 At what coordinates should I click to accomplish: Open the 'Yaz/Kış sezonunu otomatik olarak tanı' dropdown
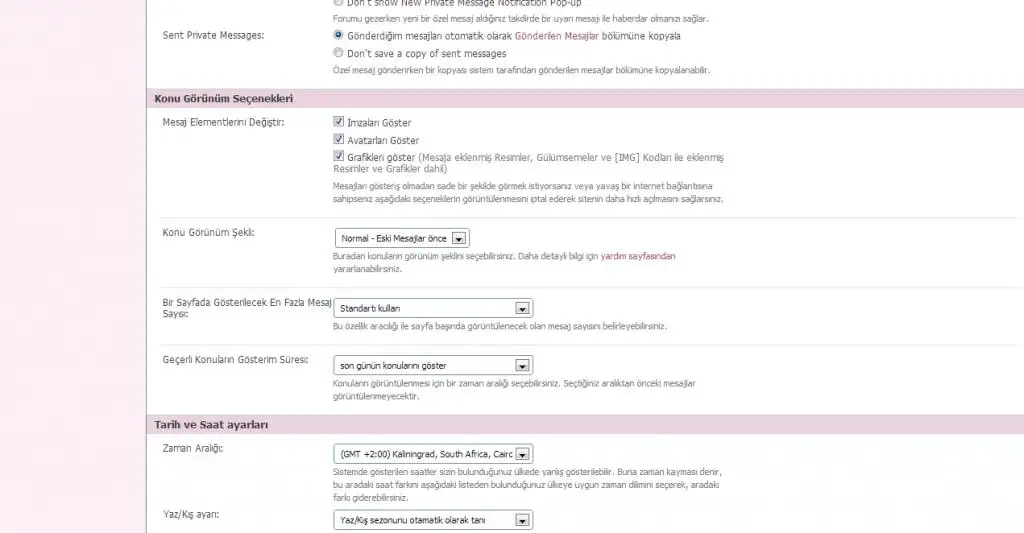coord(433,520)
